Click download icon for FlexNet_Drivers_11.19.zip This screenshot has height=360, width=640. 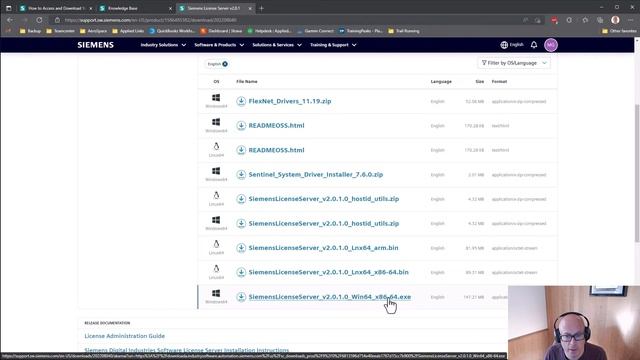click(x=241, y=101)
